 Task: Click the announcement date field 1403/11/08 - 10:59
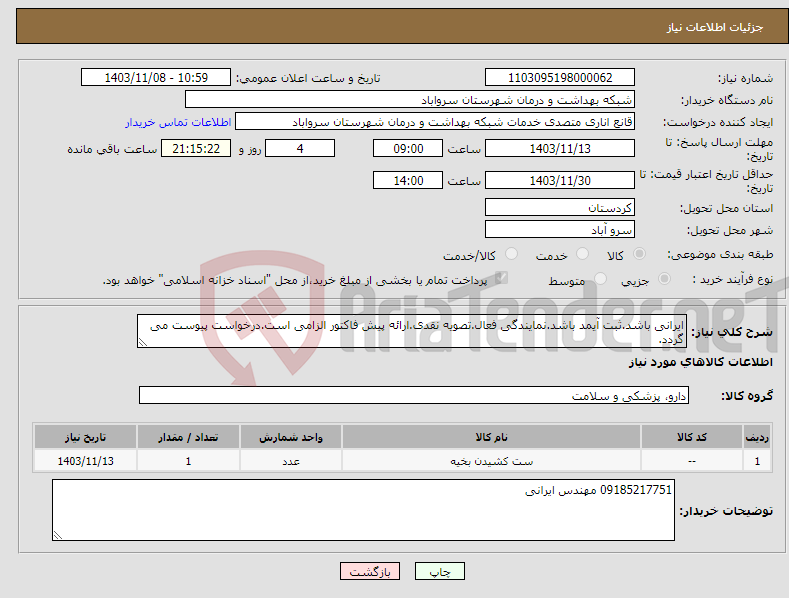point(156,78)
